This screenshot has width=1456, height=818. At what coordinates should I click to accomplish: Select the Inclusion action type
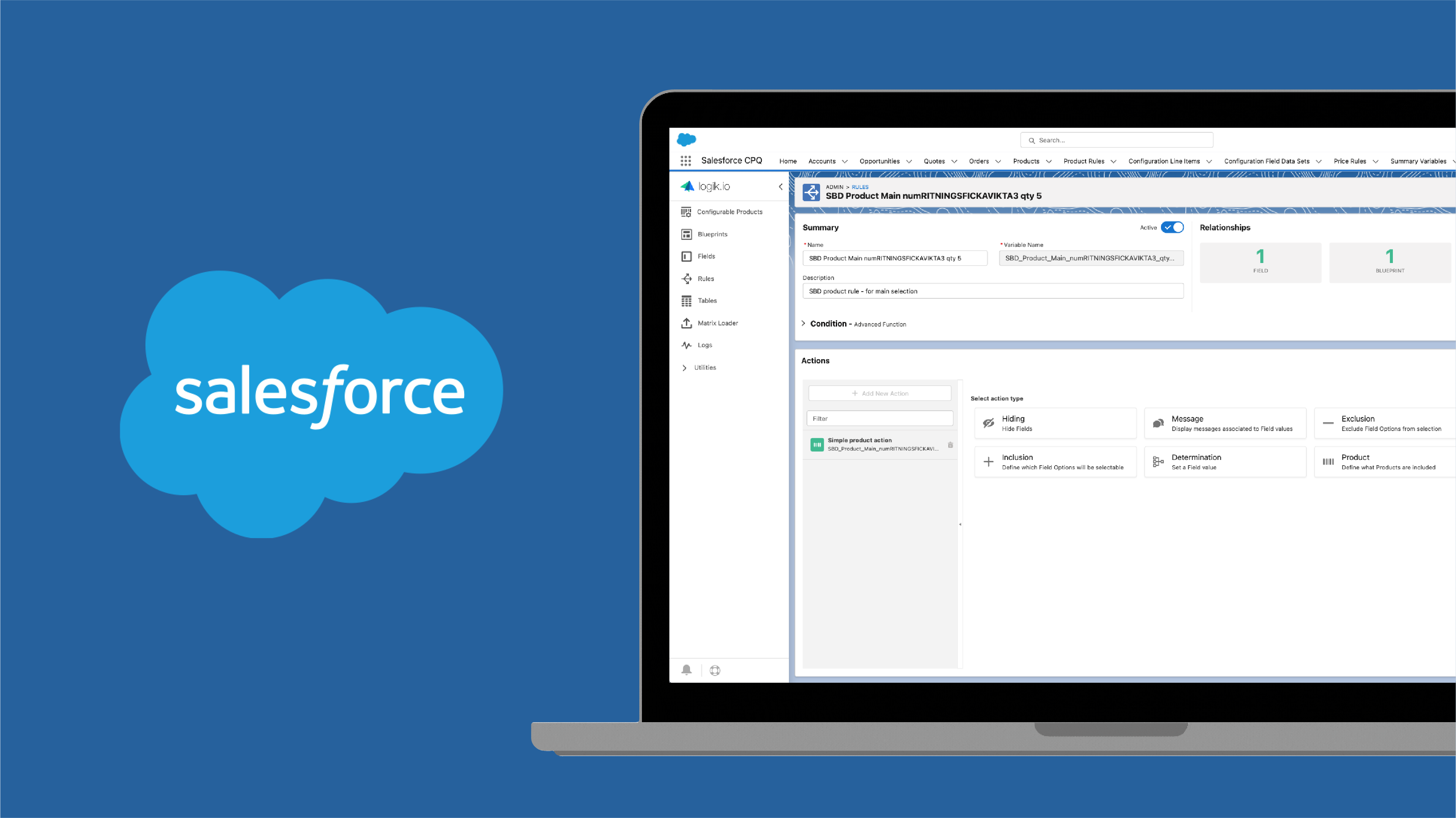1055,461
